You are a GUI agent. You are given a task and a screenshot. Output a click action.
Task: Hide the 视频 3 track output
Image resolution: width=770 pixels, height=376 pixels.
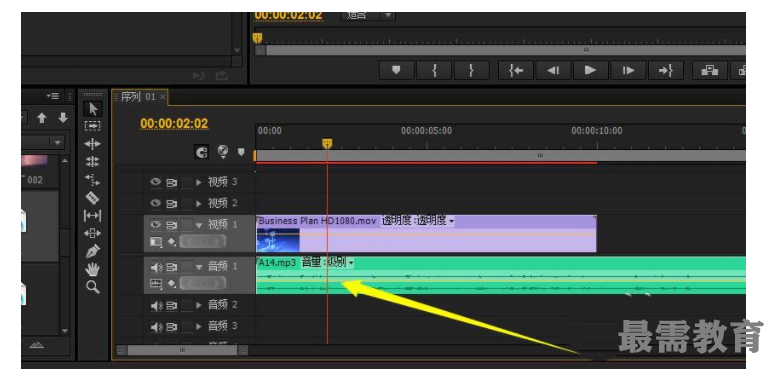[156, 182]
